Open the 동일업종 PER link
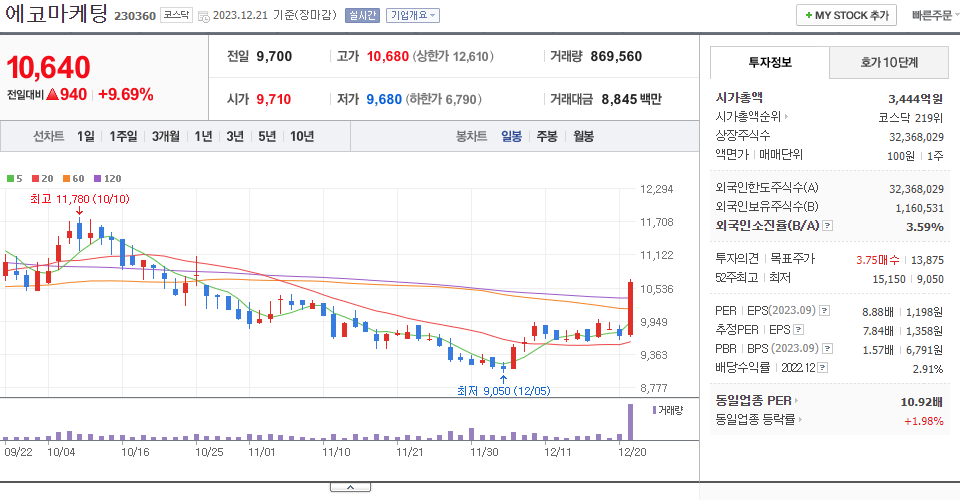This screenshot has height=500, width=960. 756,401
